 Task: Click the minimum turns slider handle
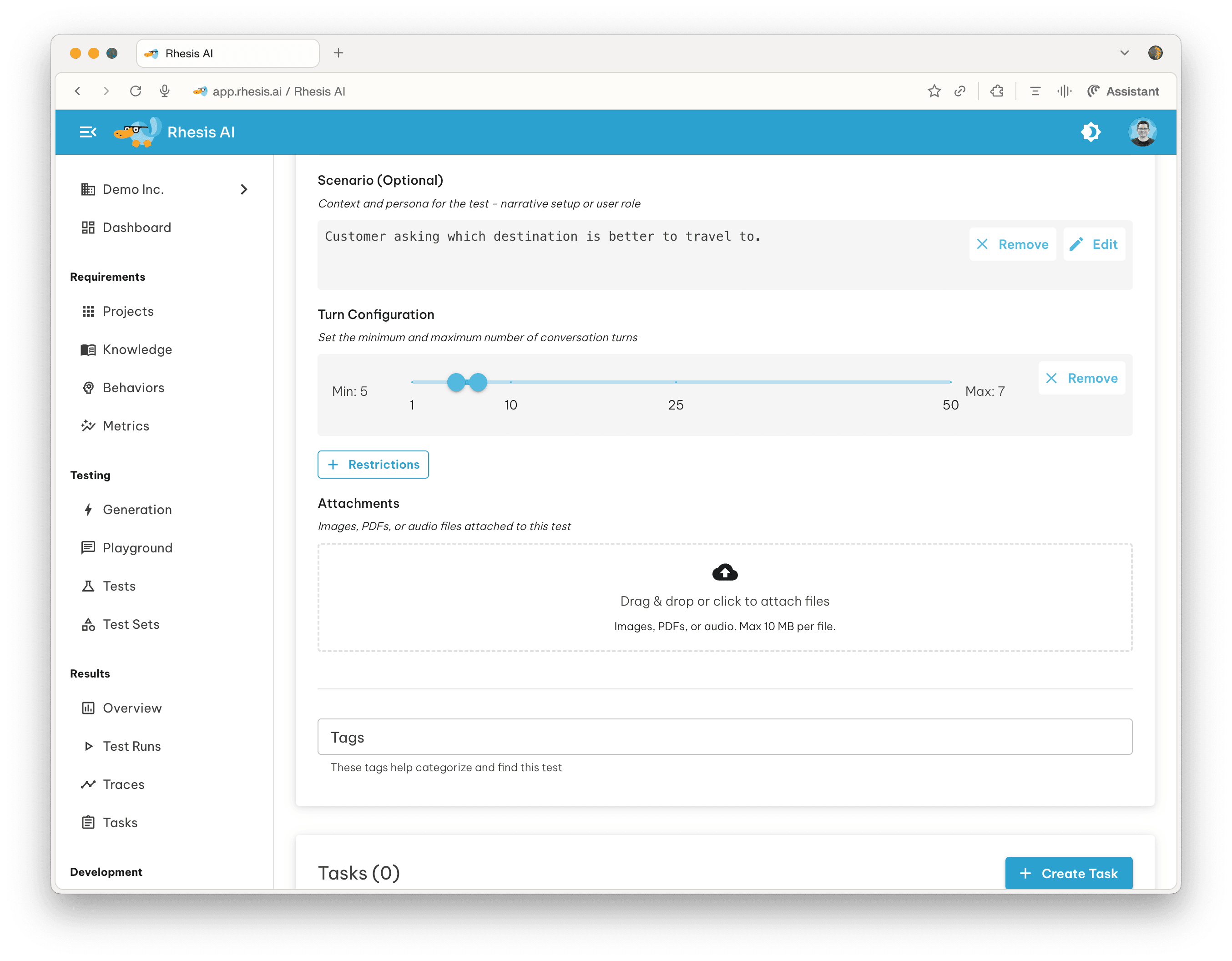click(456, 382)
